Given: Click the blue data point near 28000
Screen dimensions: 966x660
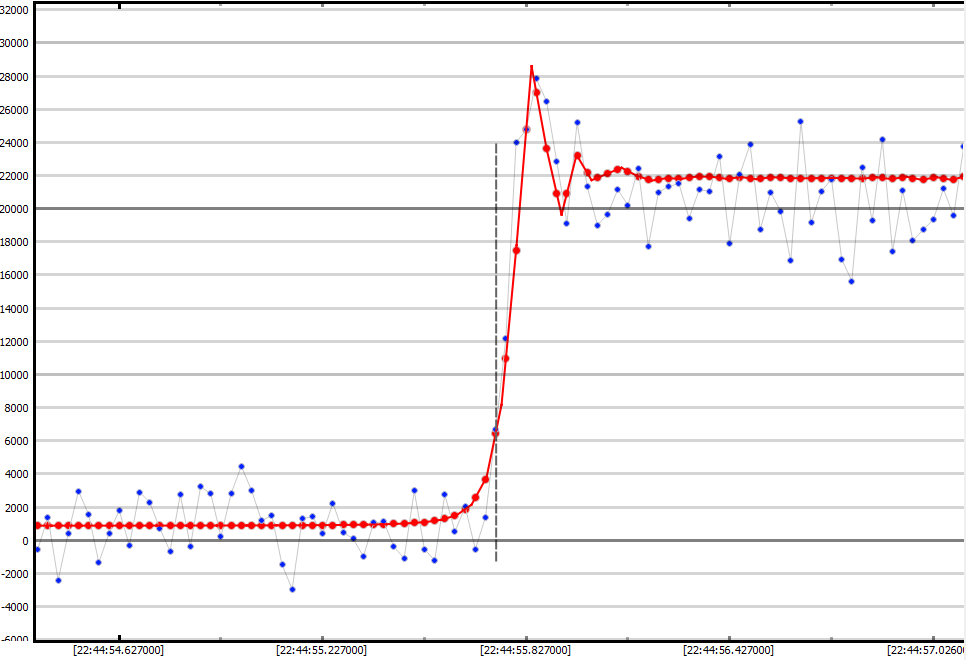Looking at the screenshot, I should tap(536, 78).
